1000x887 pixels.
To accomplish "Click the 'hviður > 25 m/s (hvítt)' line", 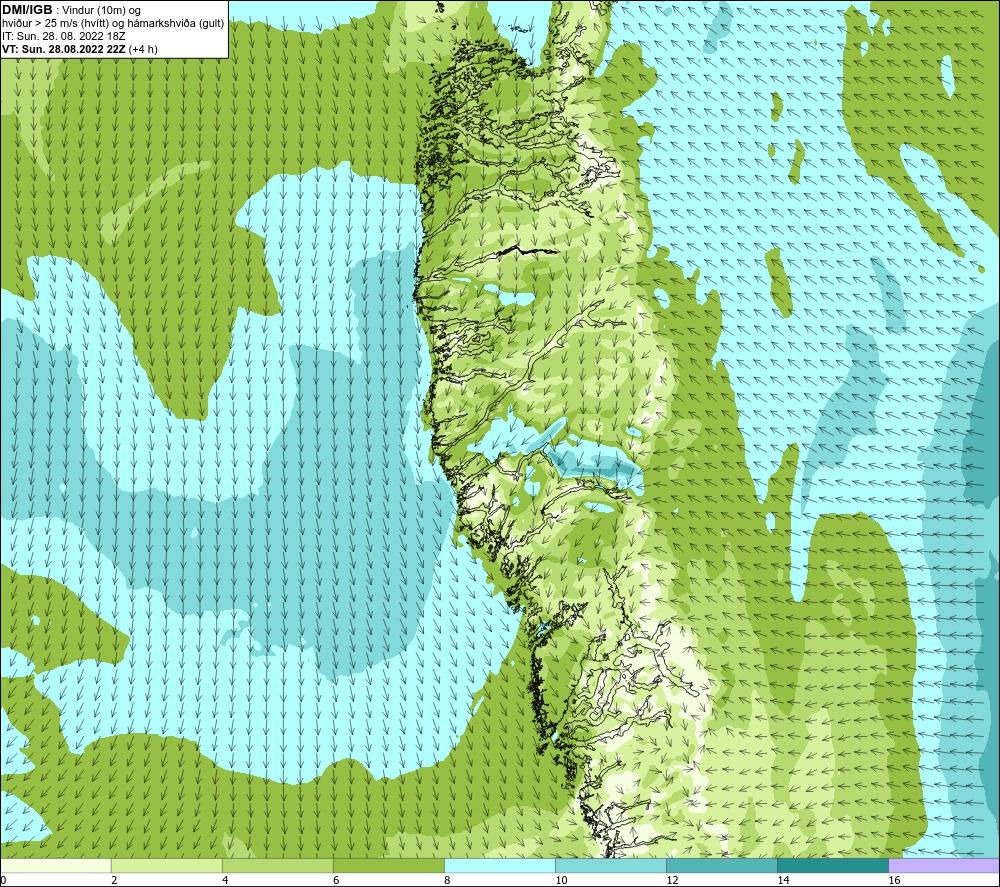I will [55, 24].
